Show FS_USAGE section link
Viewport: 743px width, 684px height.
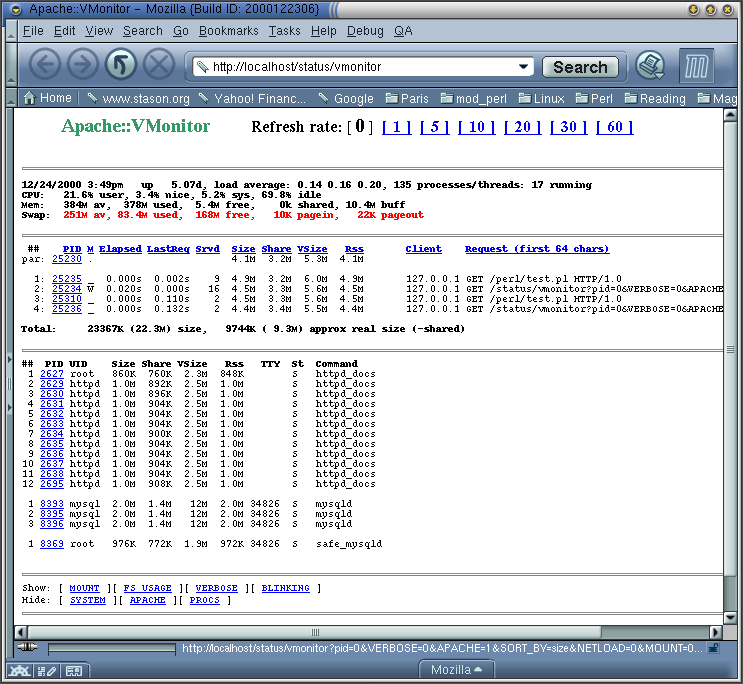click(x=147, y=588)
